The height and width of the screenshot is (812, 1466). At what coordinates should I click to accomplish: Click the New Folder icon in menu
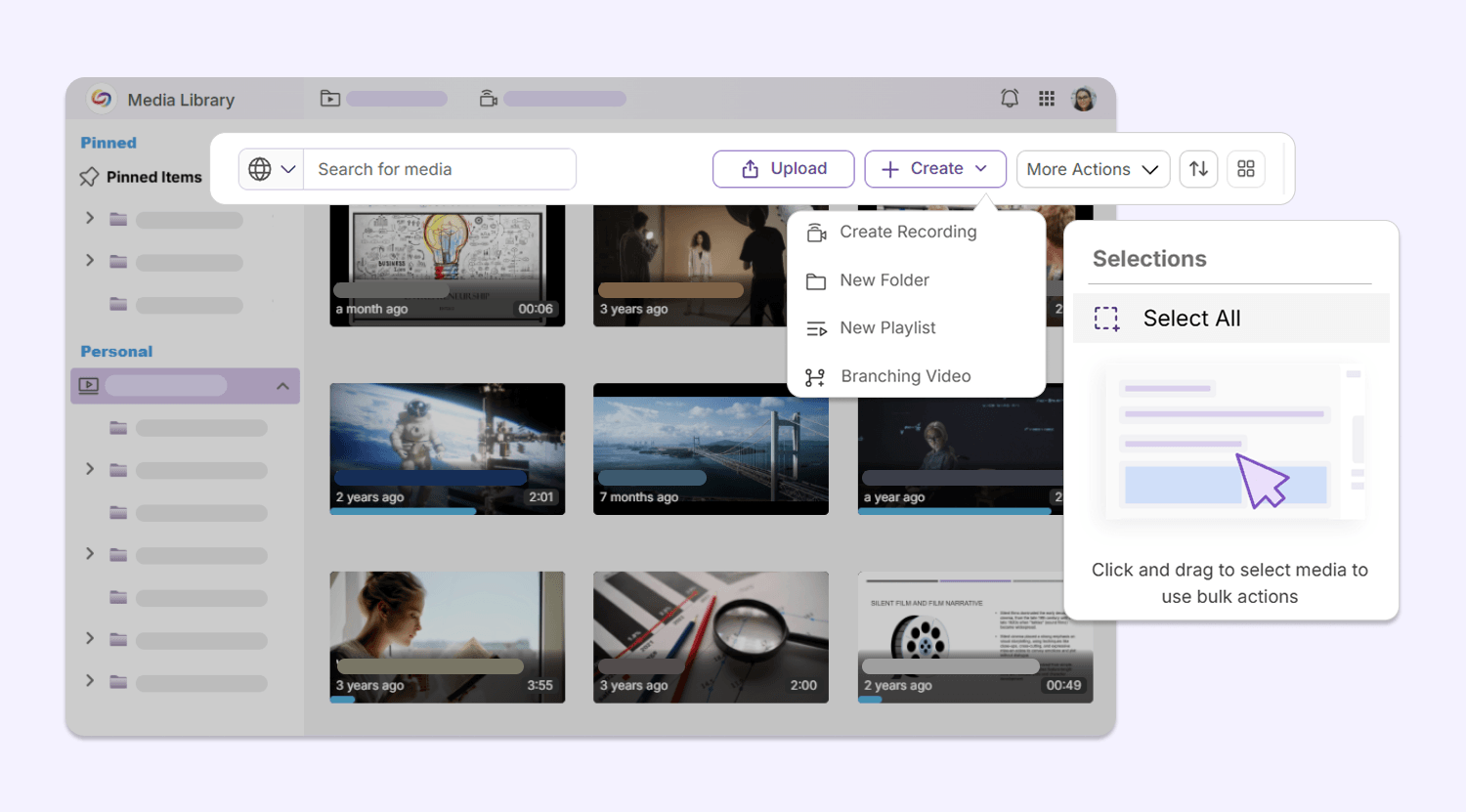[x=816, y=281]
